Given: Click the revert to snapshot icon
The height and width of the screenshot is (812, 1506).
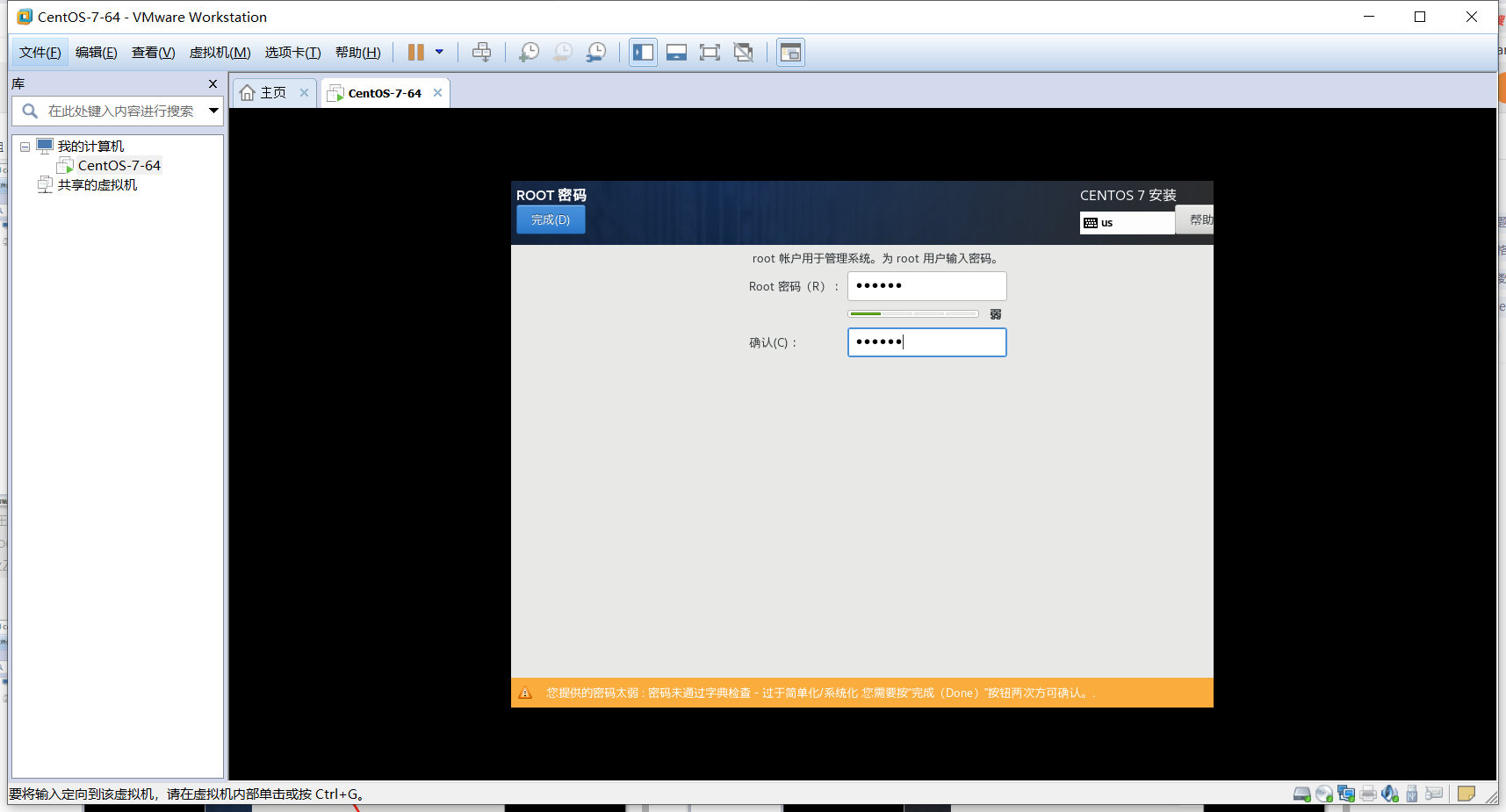Looking at the screenshot, I should (x=562, y=53).
